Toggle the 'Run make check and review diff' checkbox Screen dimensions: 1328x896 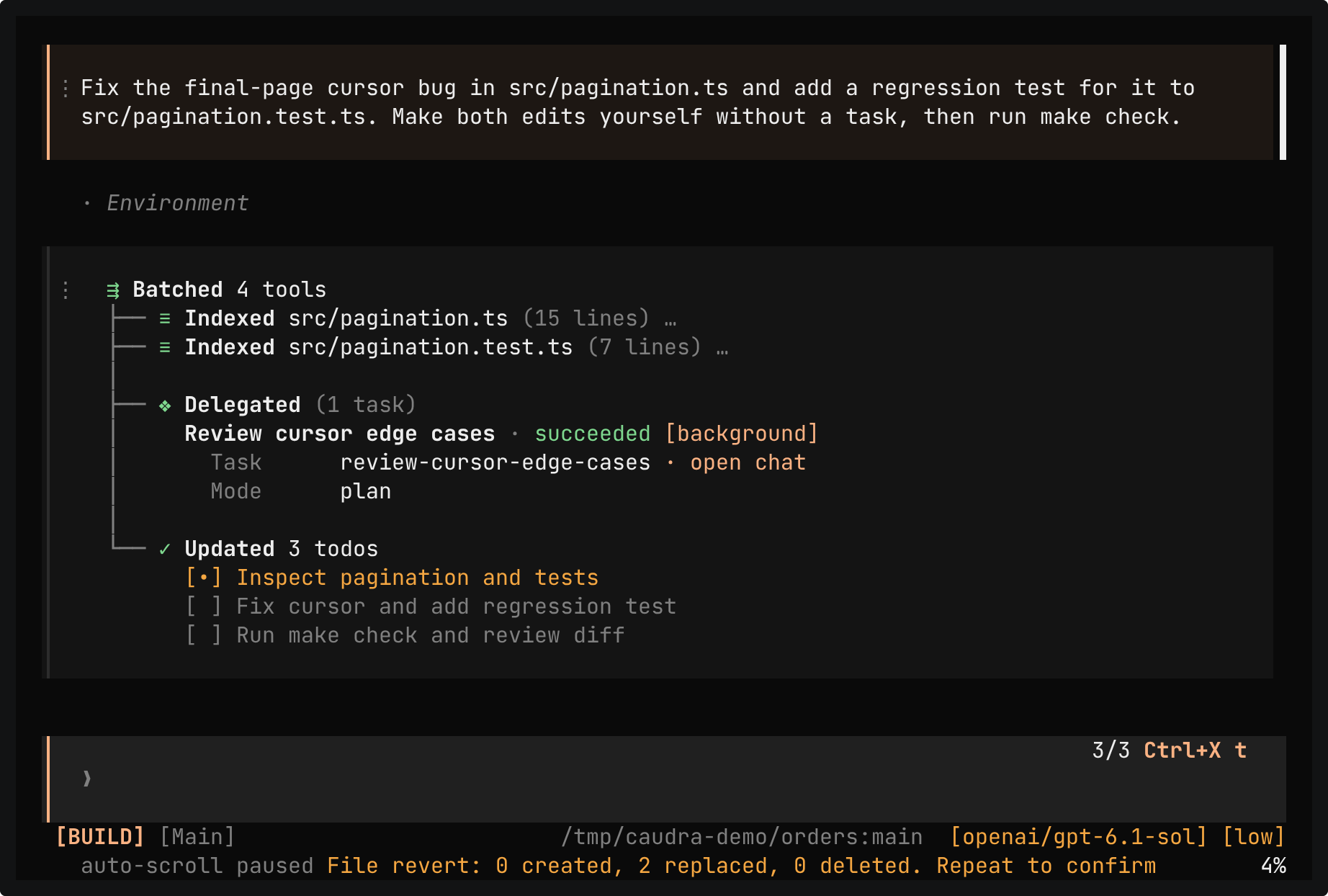click(203, 635)
